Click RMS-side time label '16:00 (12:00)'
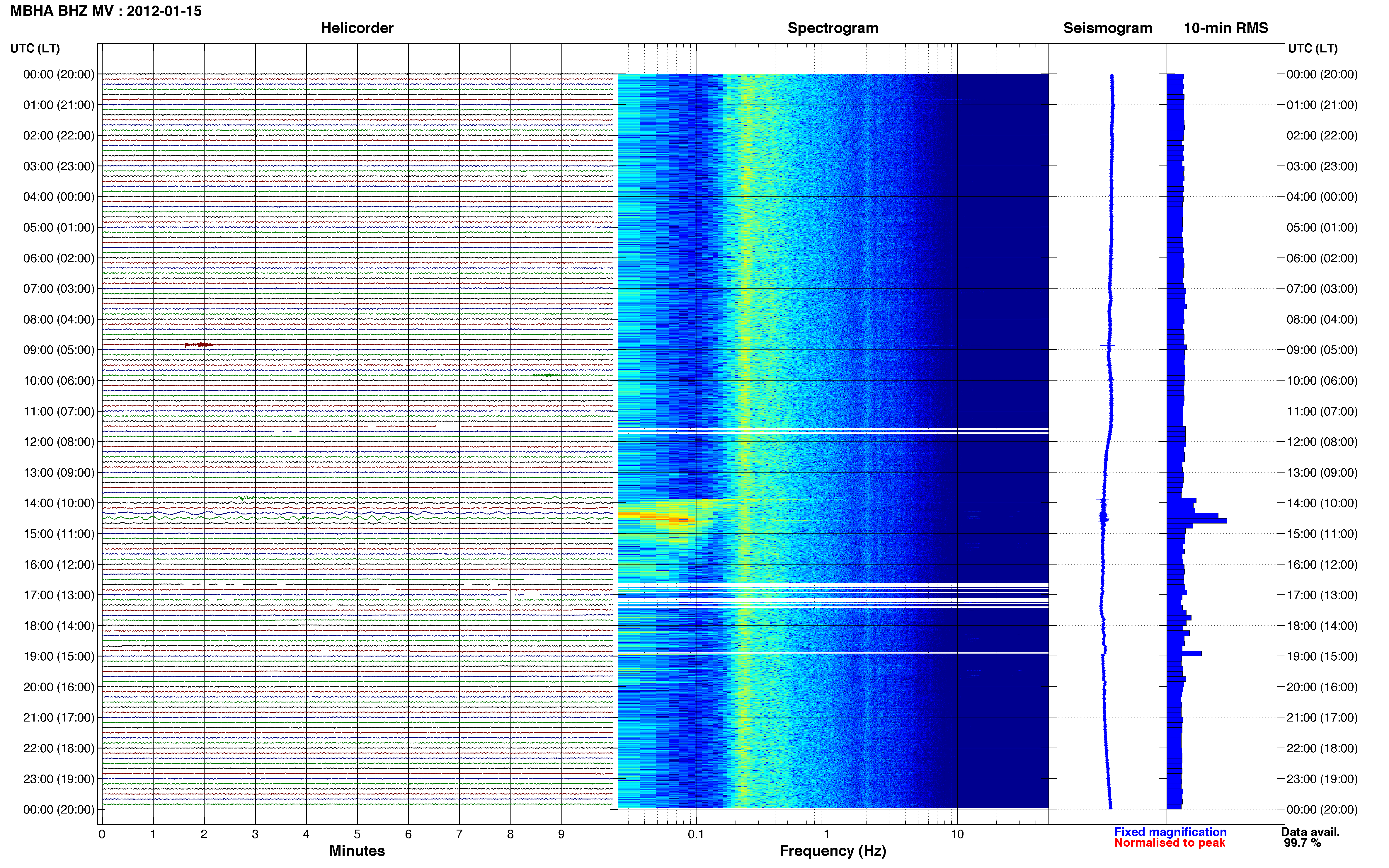 pyautogui.click(x=1322, y=565)
